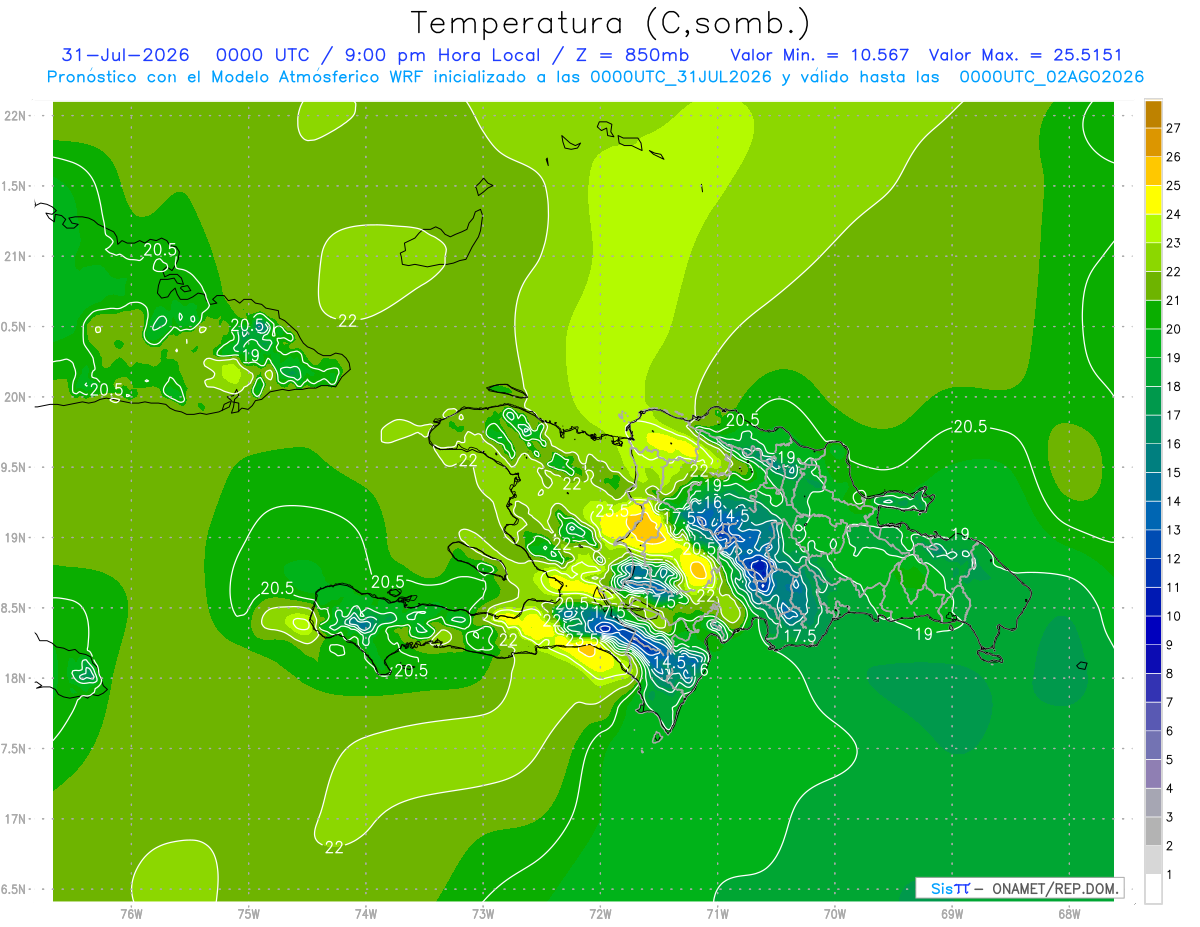Click the 'Temperatura (C,somb.)' chart title
Viewport: 1200px width, 927px height.
[x=611, y=23]
